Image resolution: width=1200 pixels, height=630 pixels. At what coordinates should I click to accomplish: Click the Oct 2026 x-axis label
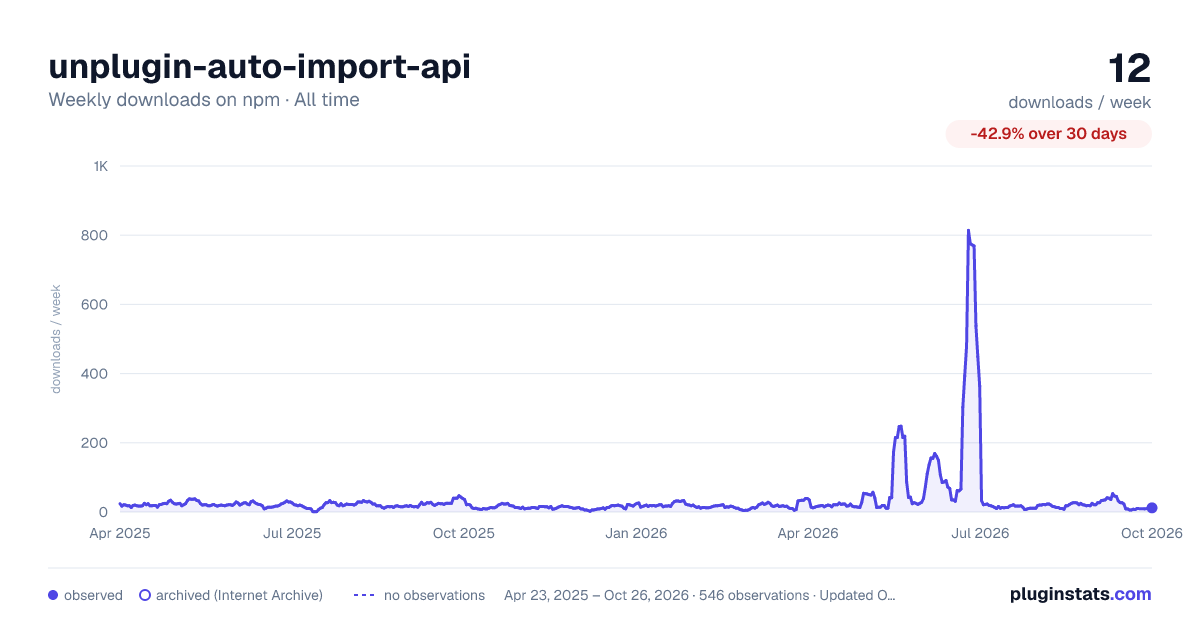click(1152, 533)
